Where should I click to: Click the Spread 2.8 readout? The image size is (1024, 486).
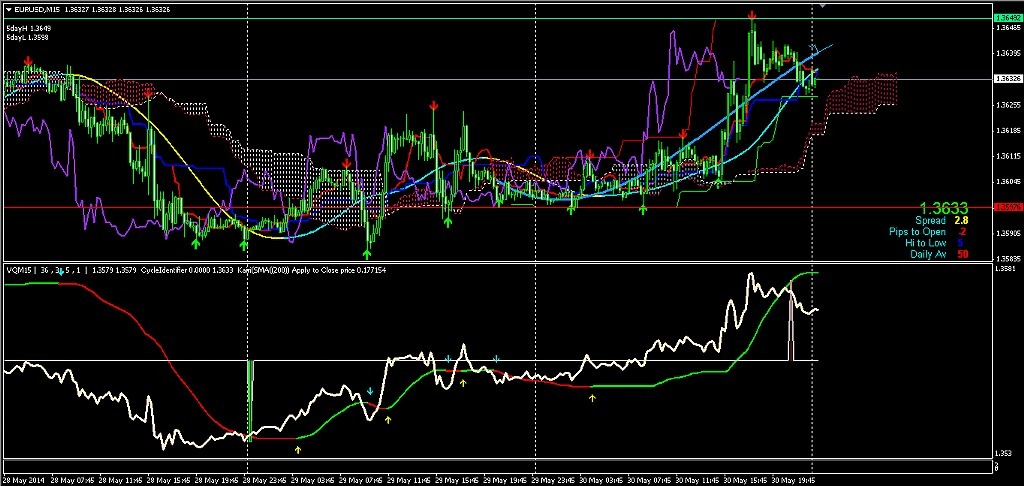[x=940, y=221]
